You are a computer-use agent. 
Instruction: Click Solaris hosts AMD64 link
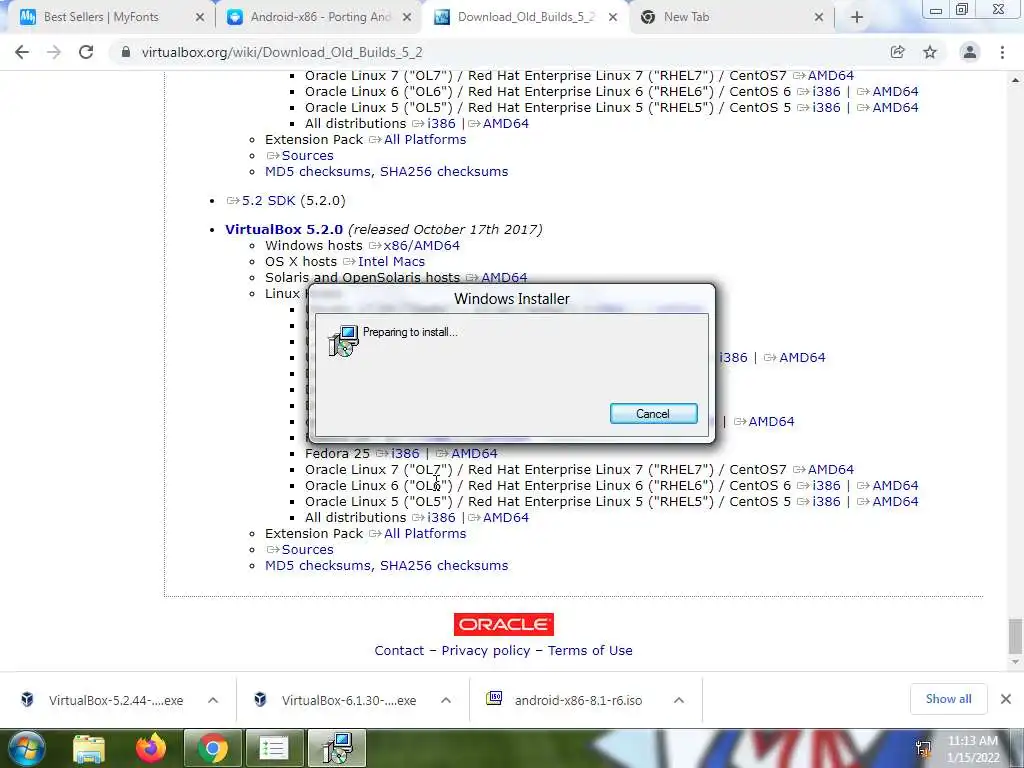[504, 278]
